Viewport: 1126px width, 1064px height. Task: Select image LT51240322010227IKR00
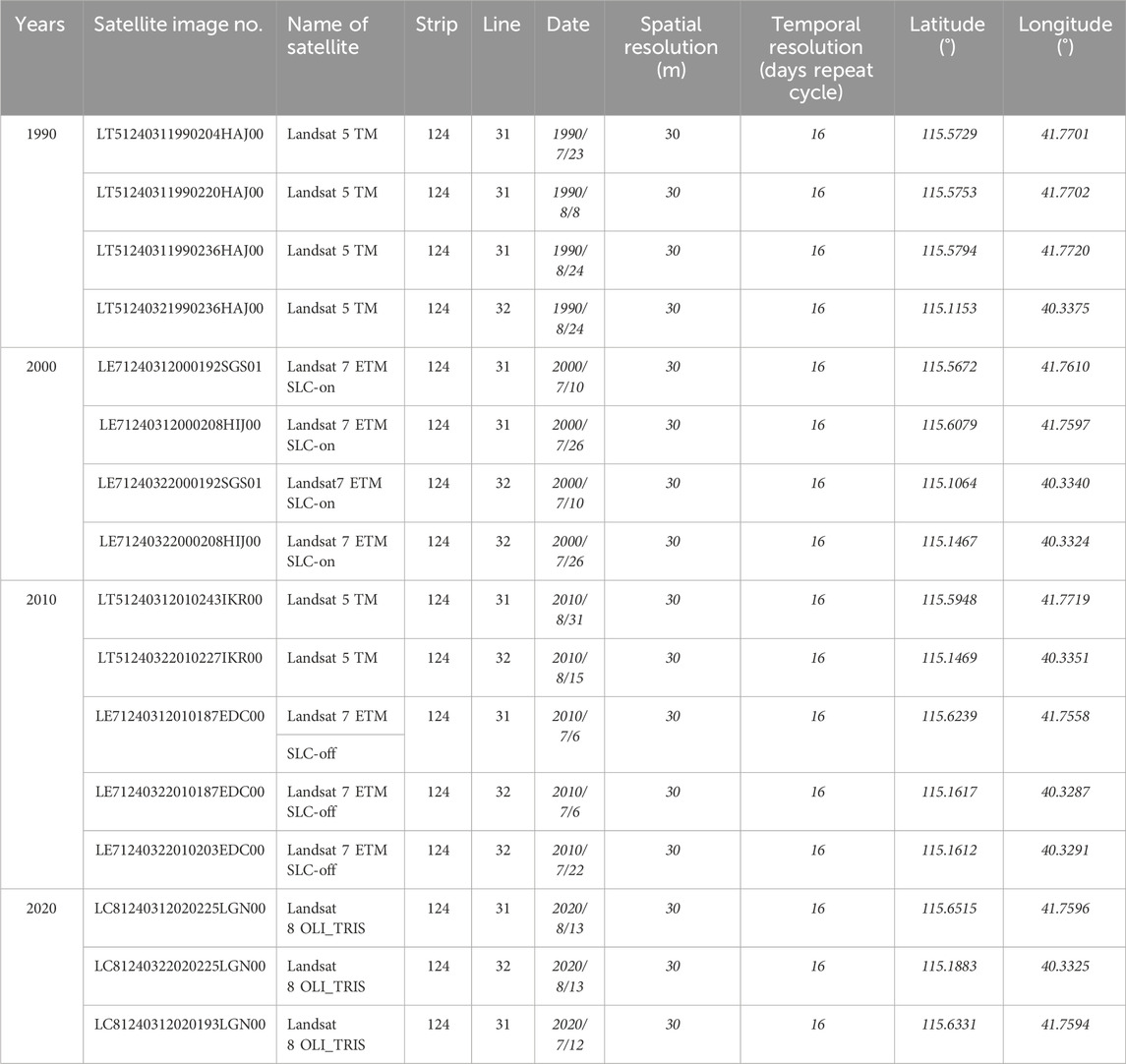pos(180,658)
